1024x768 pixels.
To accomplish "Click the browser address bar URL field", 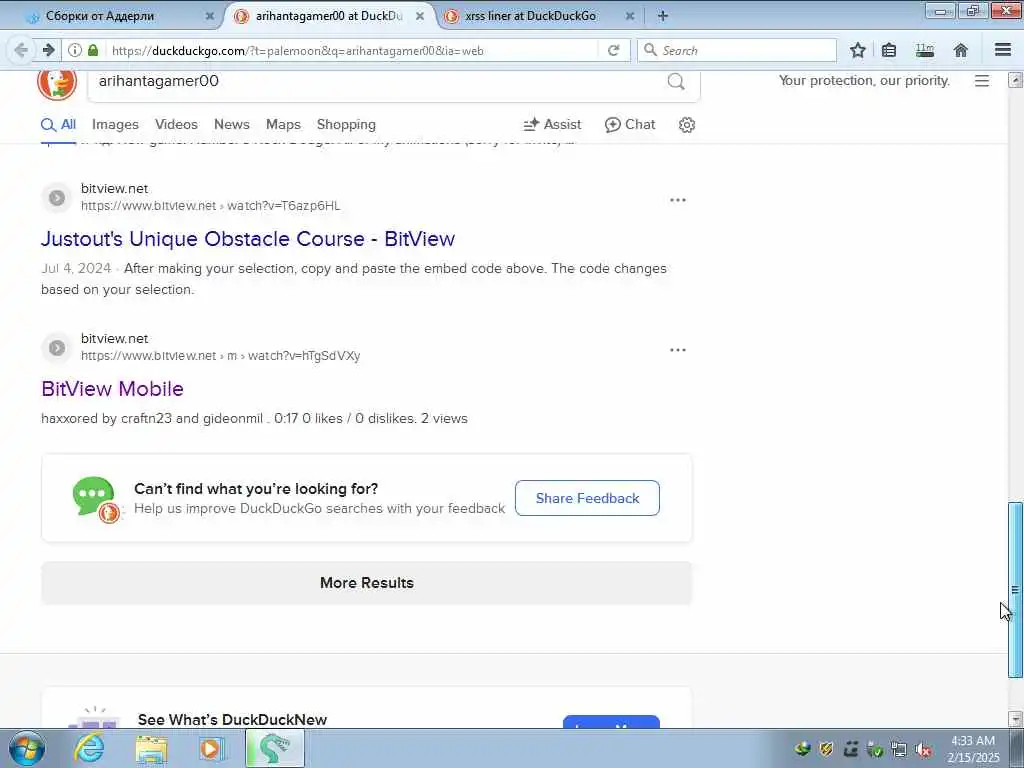I will (353, 50).
